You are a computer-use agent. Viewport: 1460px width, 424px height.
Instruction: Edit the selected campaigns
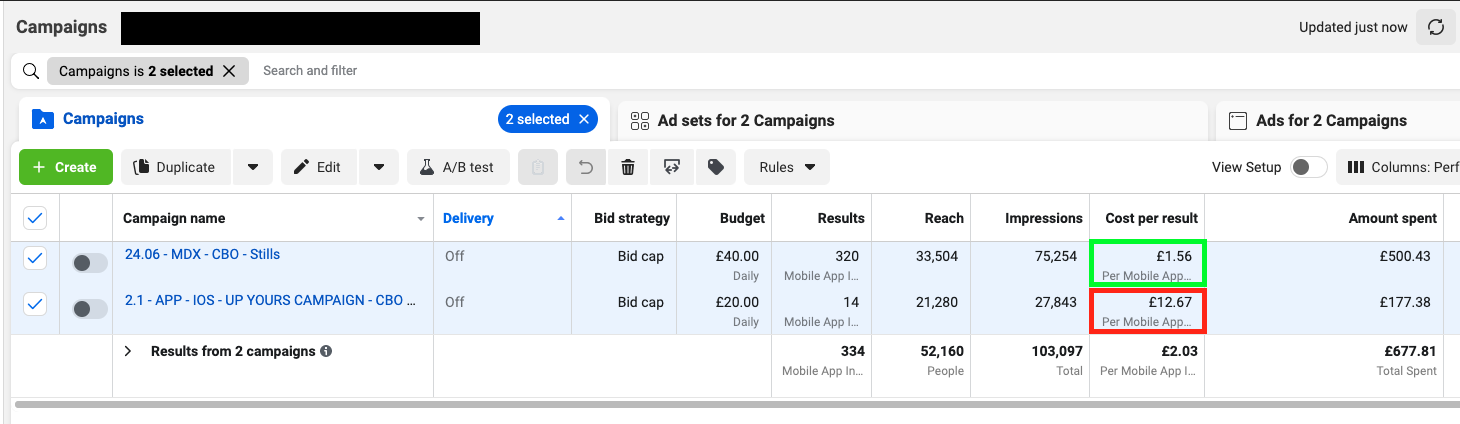point(318,167)
